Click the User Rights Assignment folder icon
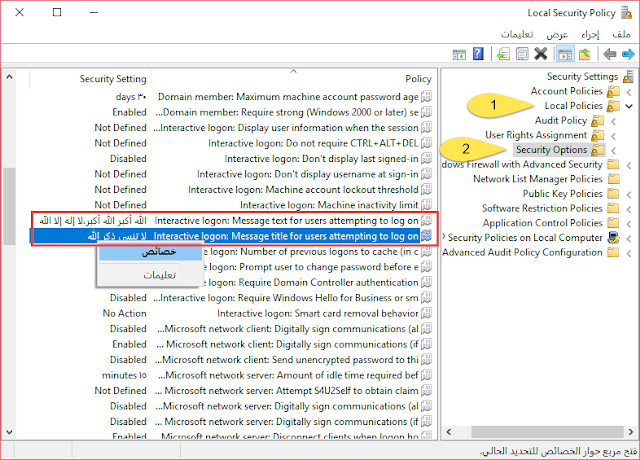640x460 pixels. point(598,135)
